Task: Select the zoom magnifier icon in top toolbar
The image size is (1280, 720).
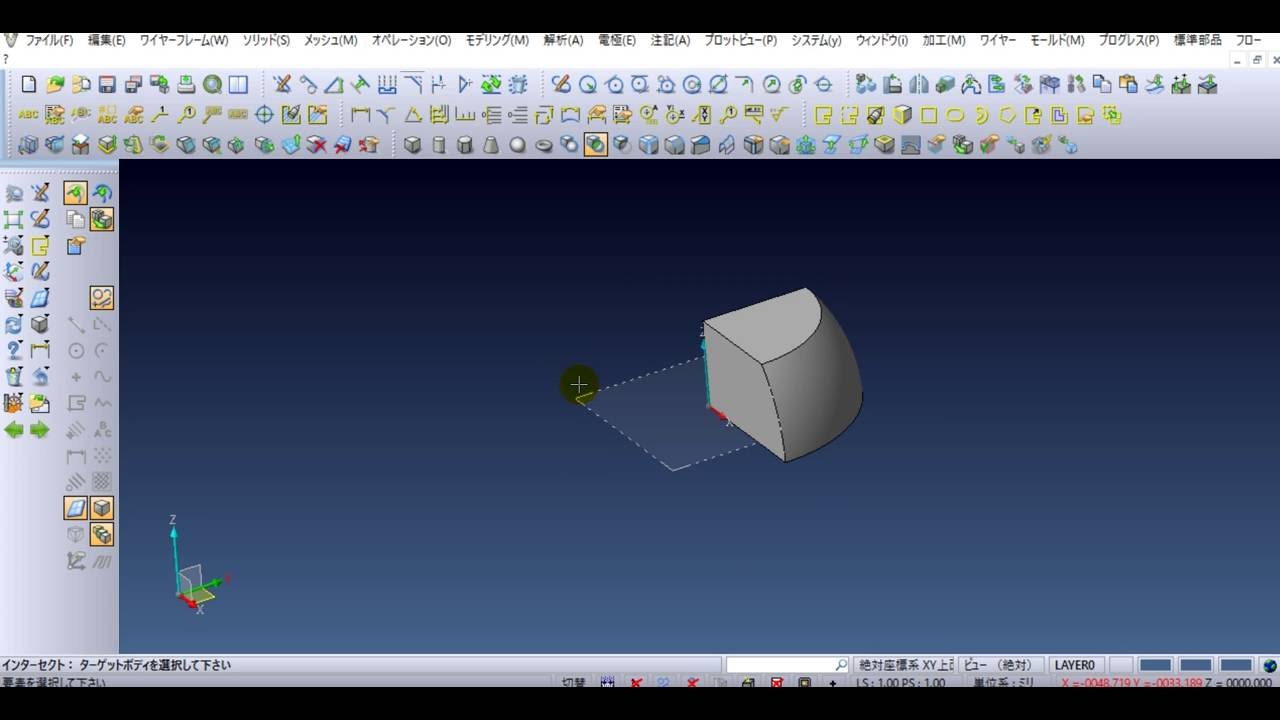Action: point(212,85)
